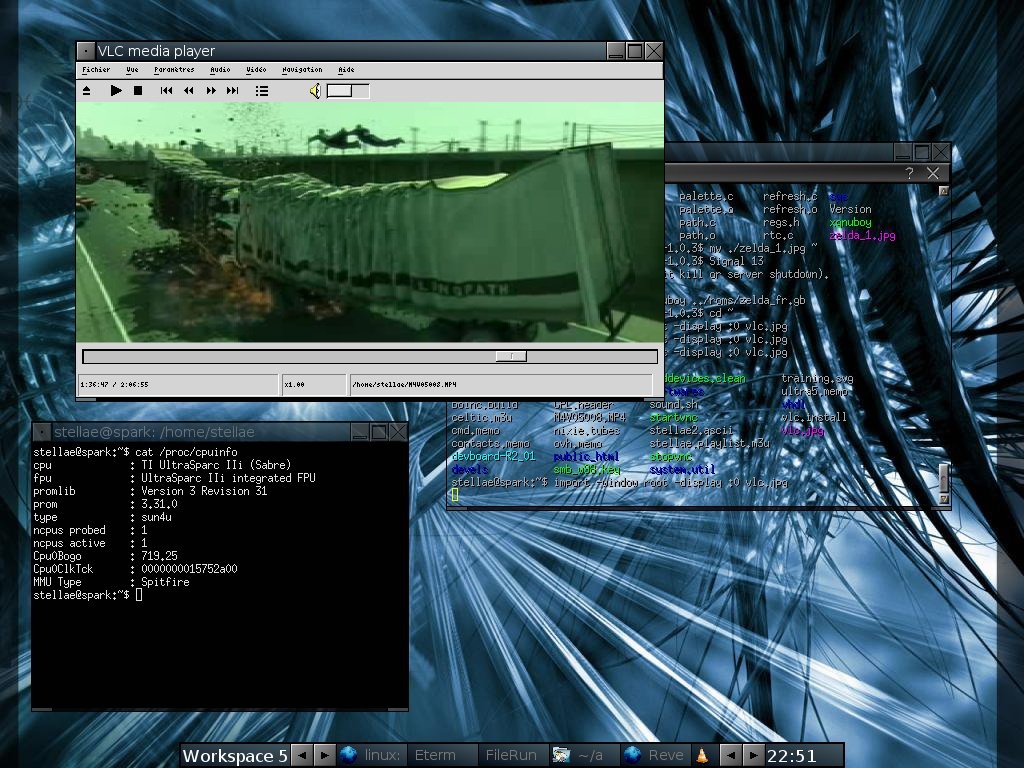The height and width of the screenshot is (768, 1024).
Task: Click 'training.svg' in rear terminal
Action: tap(817, 378)
